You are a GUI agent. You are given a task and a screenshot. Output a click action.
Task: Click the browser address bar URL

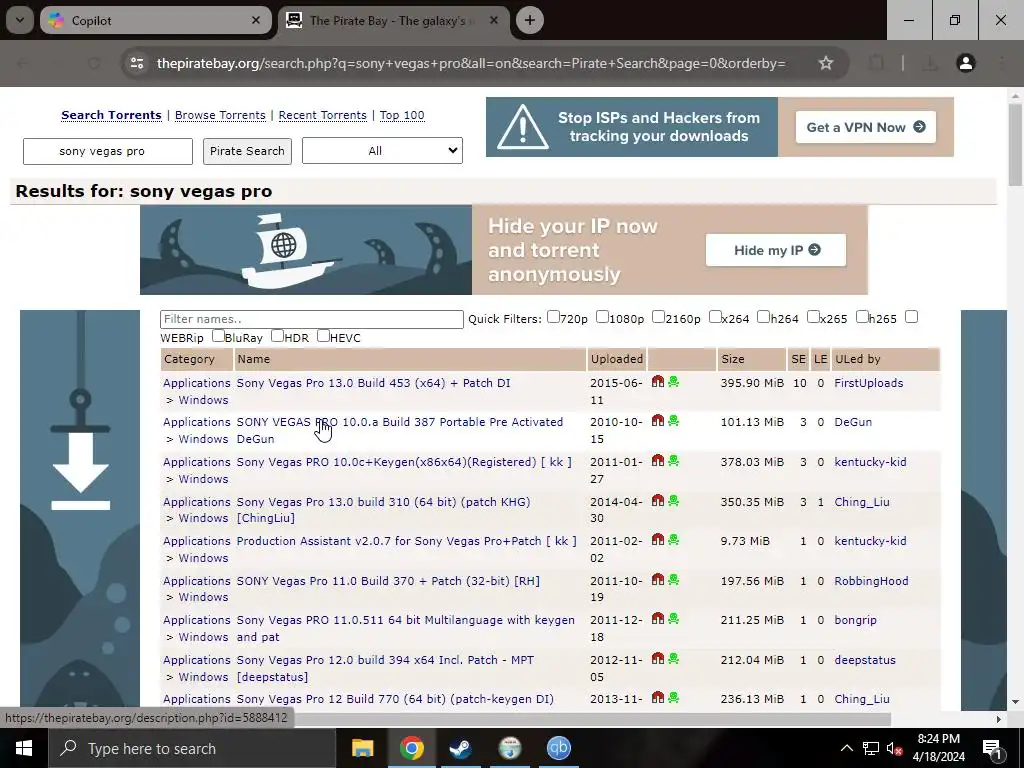471,63
